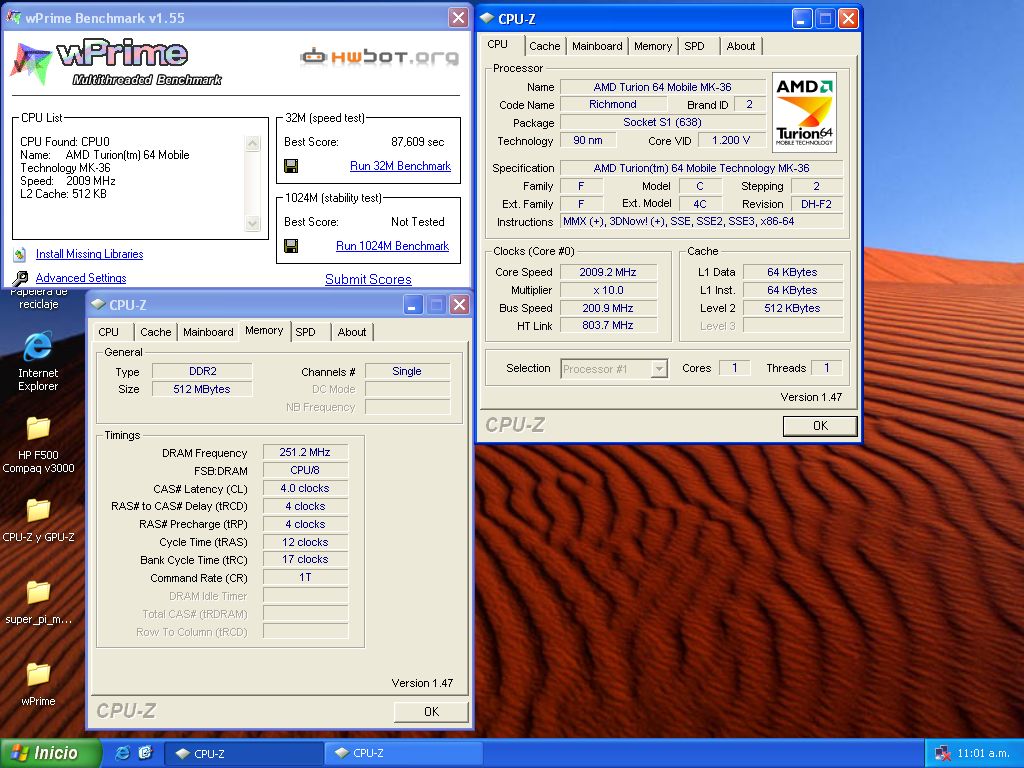Click the second quick launch icon in taskbar
The image size is (1024, 768).
pos(145,753)
